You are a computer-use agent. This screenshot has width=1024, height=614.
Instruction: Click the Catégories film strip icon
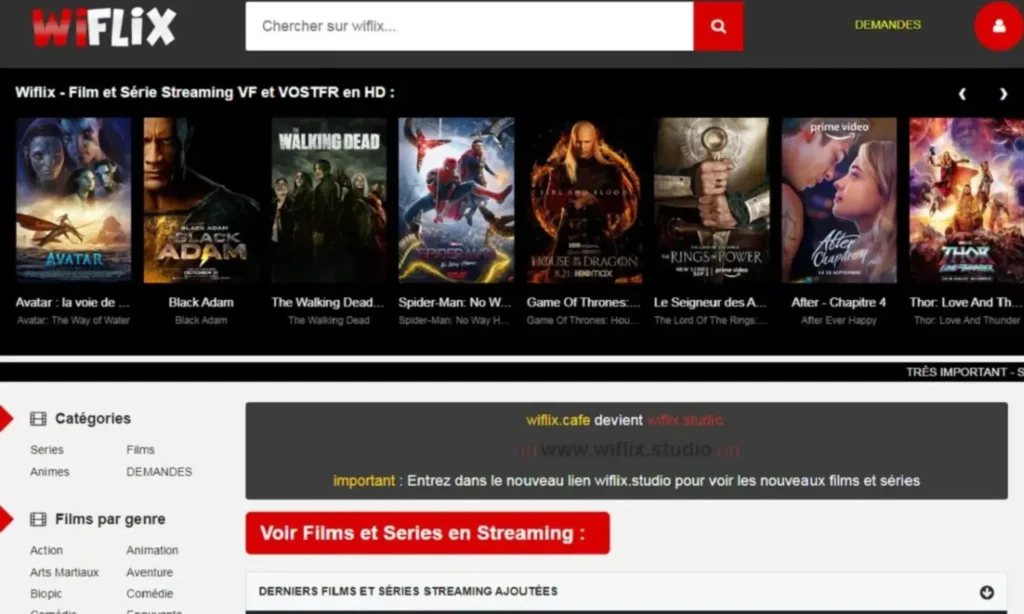38,419
